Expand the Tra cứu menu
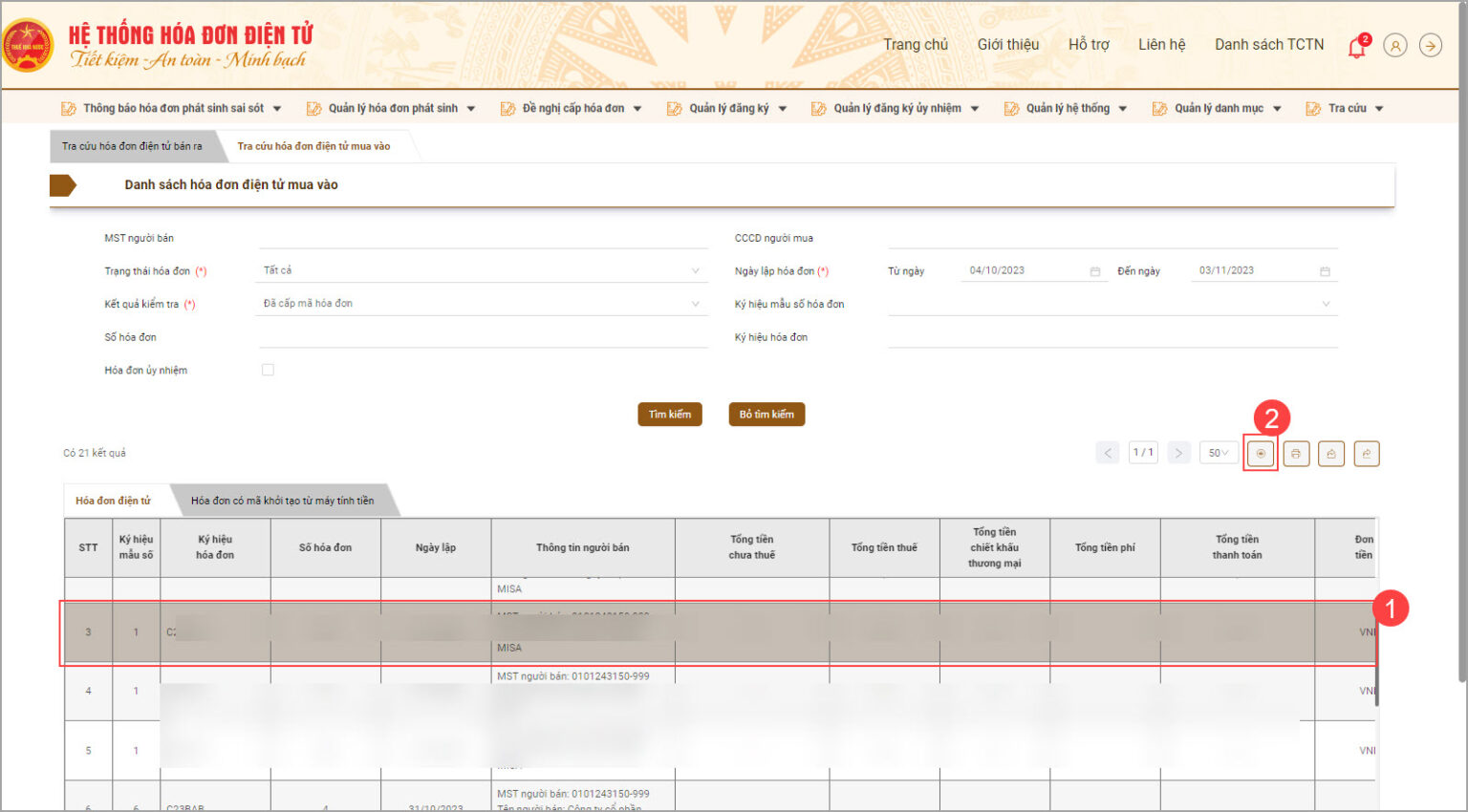Viewport: 1468px width, 812px height. coord(1379,109)
